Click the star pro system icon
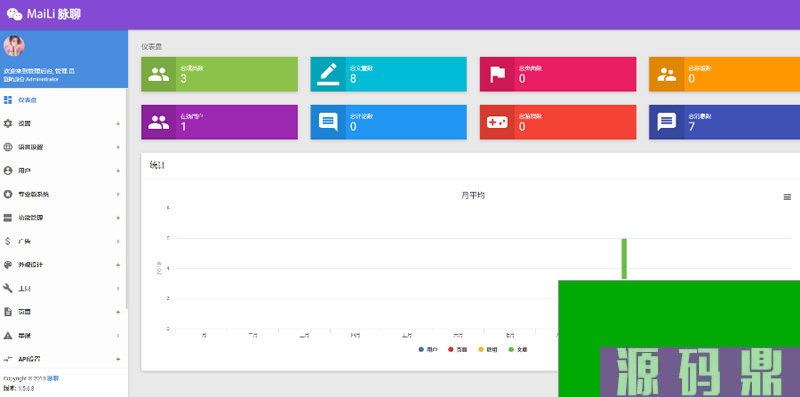The width and height of the screenshot is (800, 397). pos(8,194)
